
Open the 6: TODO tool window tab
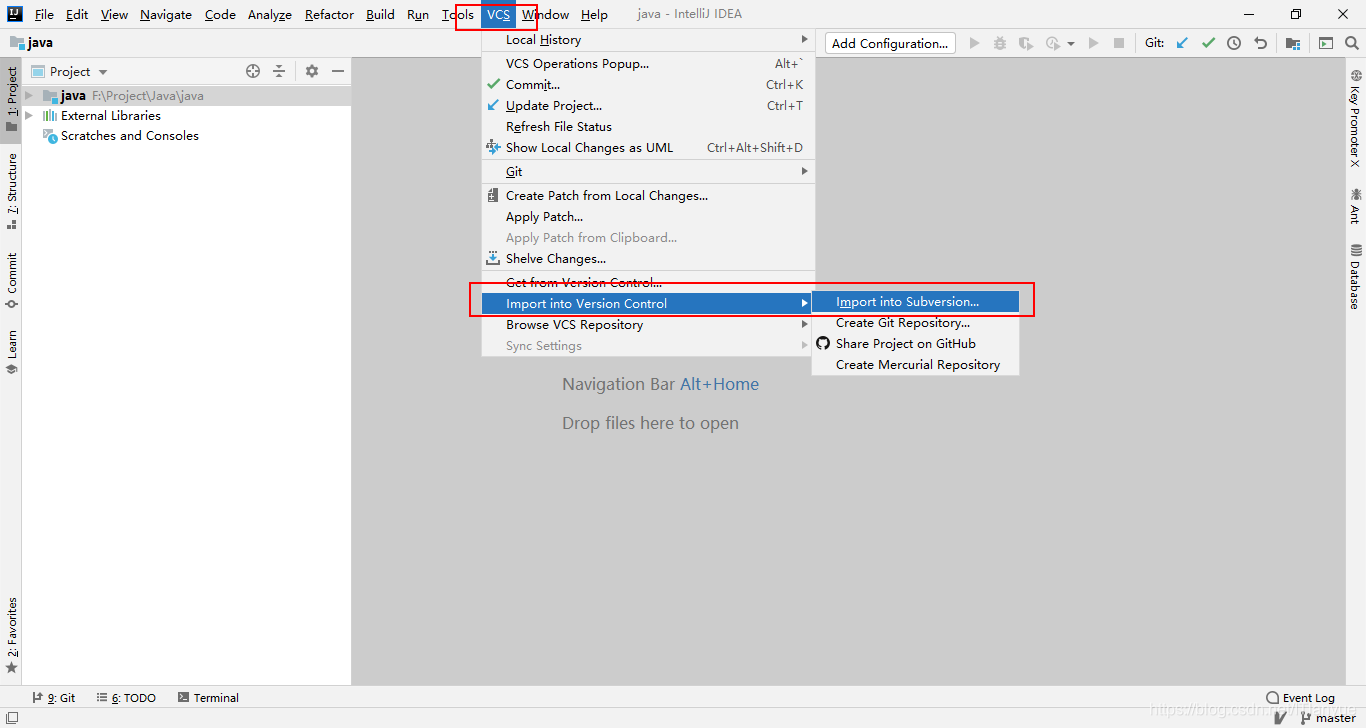pyautogui.click(x=126, y=698)
